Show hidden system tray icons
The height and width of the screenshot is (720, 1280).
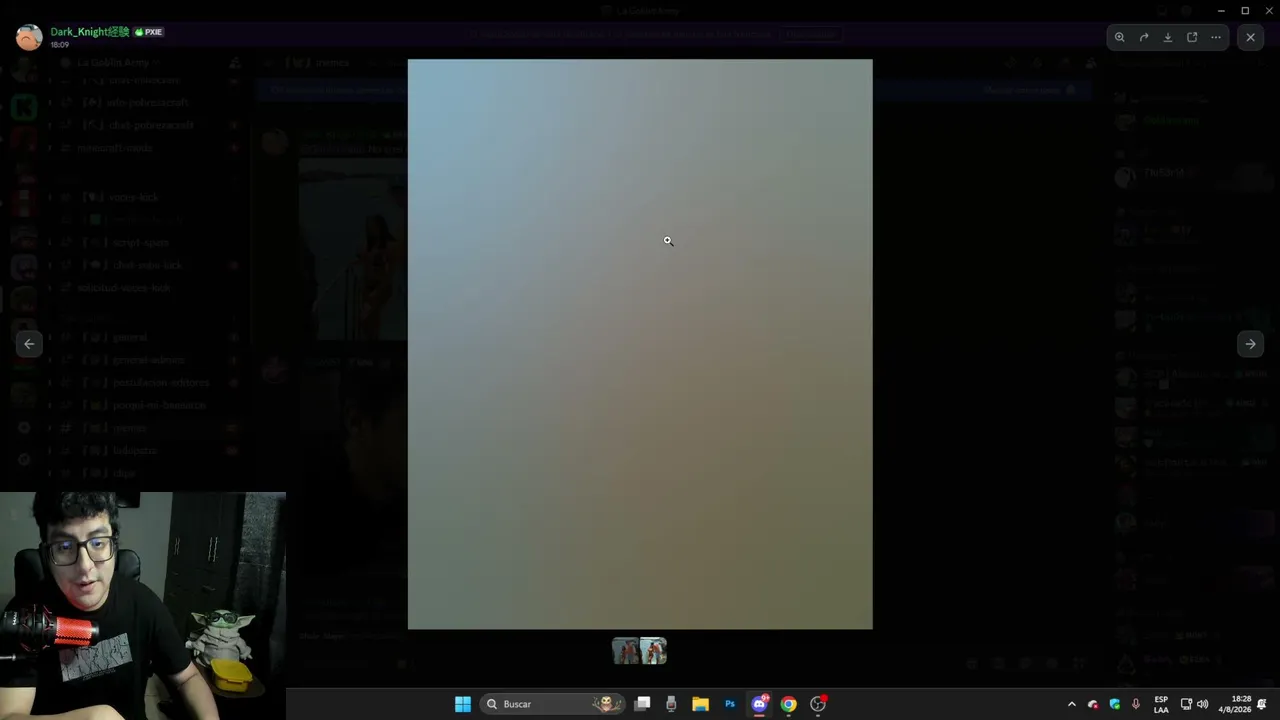(x=1072, y=704)
